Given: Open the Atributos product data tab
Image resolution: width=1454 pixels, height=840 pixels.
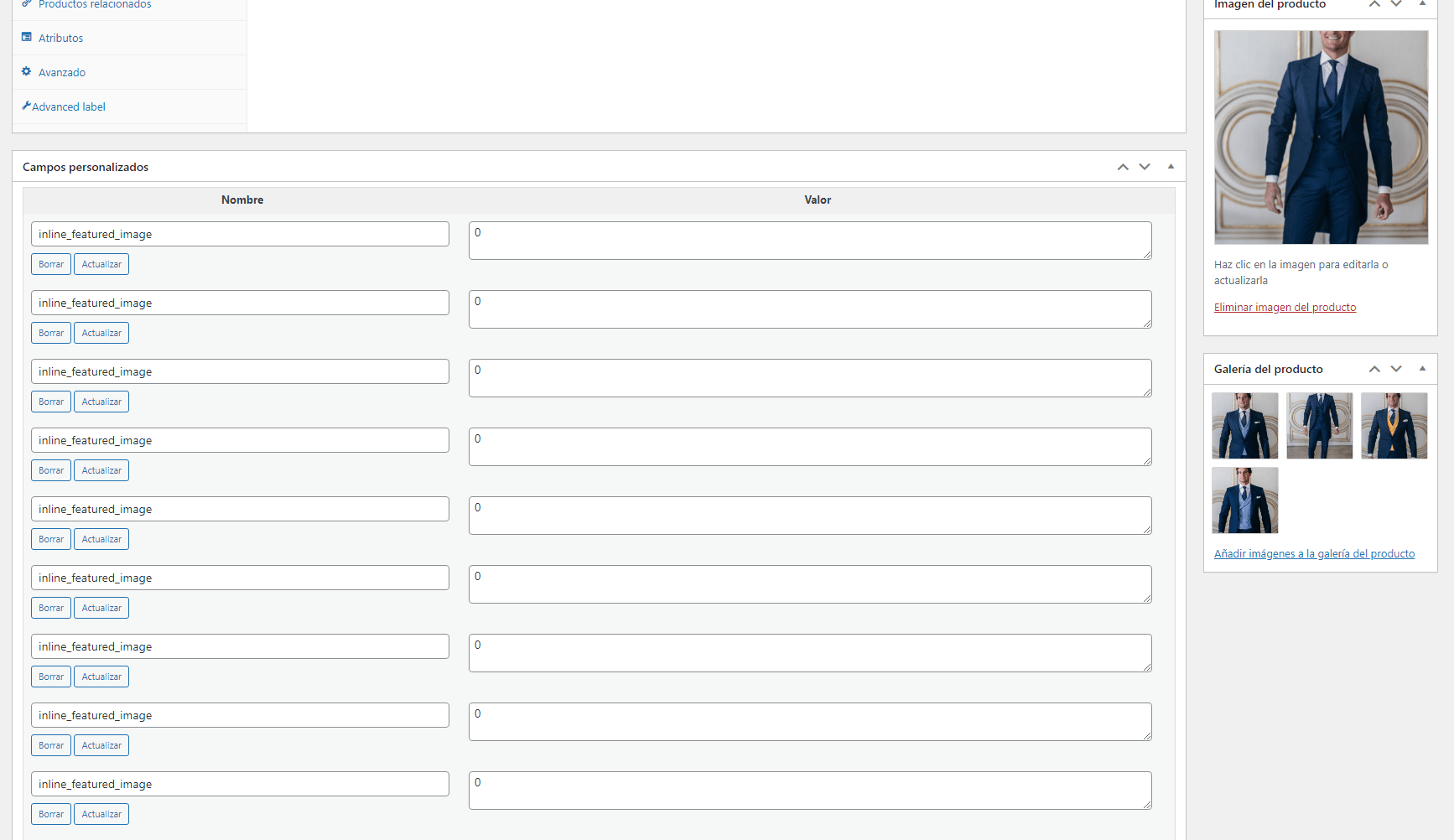Looking at the screenshot, I should click(130, 38).
